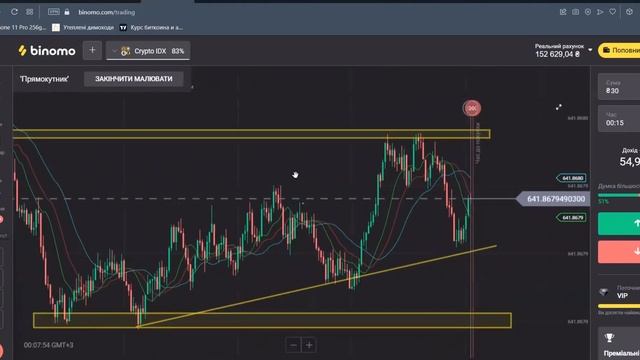Click the red expiration timer marker on chart
This screenshot has width=640, height=360.
pyautogui.click(x=471, y=108)
